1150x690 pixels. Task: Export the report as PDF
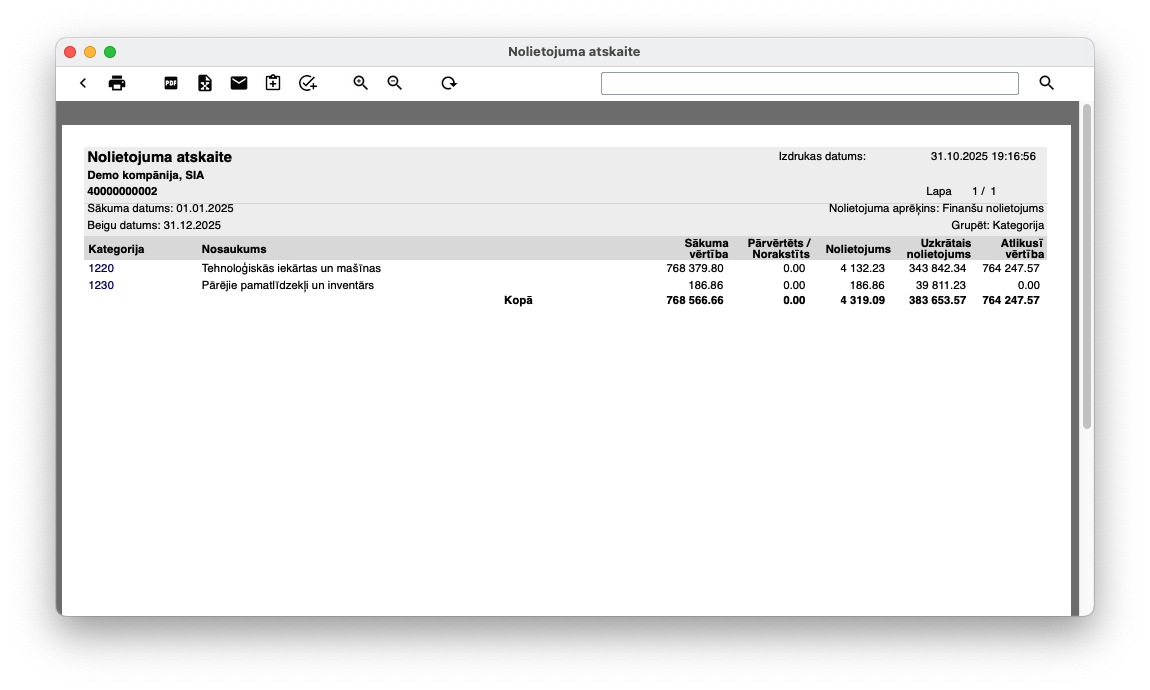point(171,83)
